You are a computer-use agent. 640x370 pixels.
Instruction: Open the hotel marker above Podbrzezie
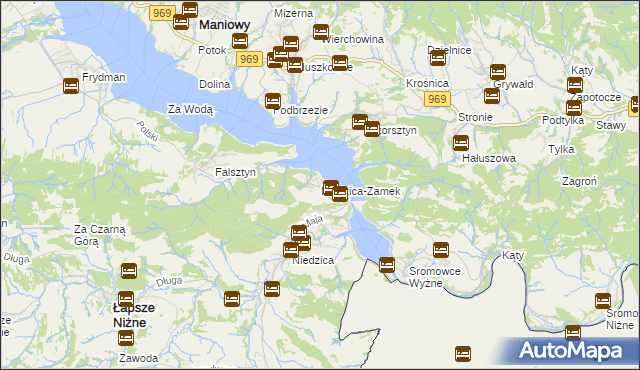[x=273, y=101]
